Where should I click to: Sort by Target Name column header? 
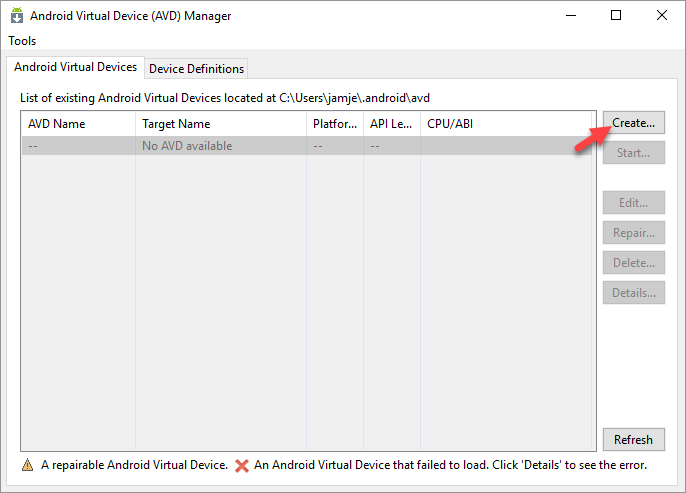pos(221,124)
